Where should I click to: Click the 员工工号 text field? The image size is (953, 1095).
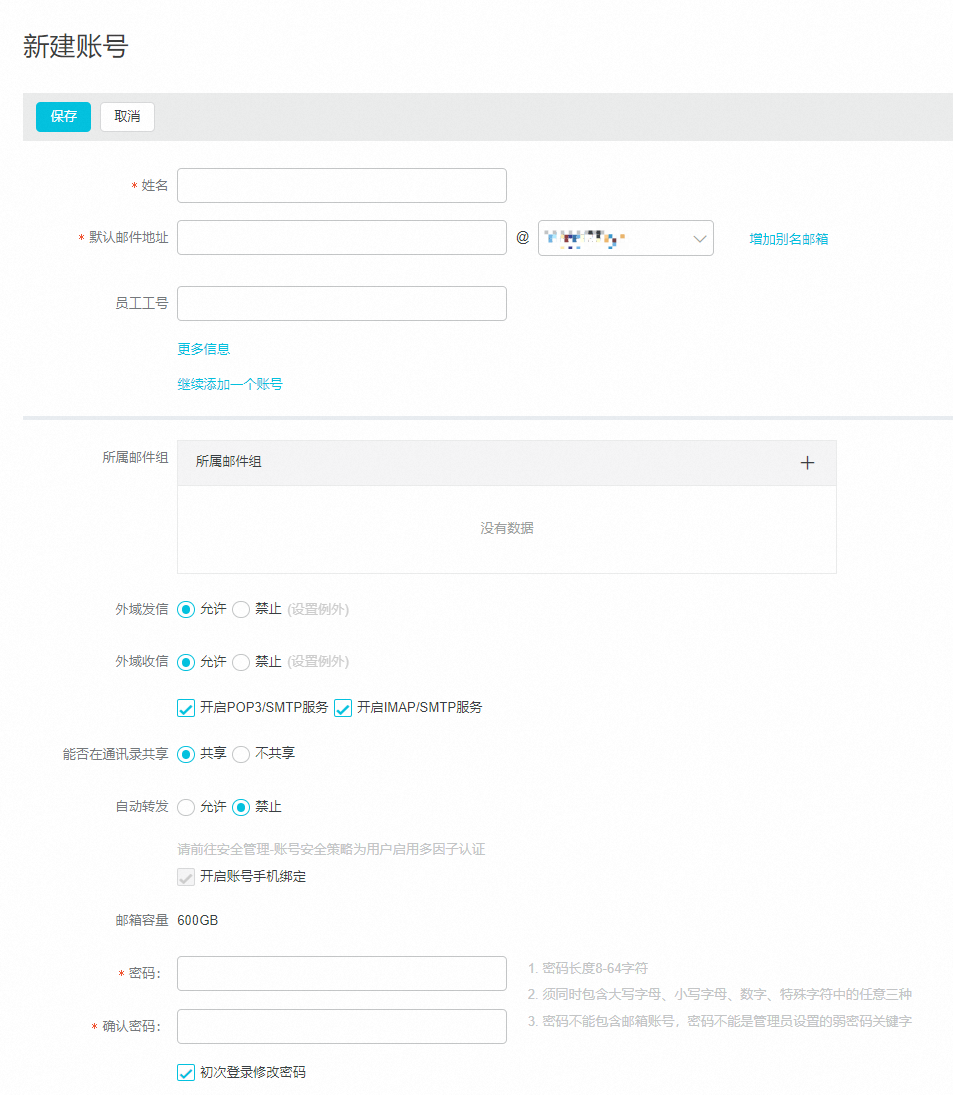tap(341, 304)
